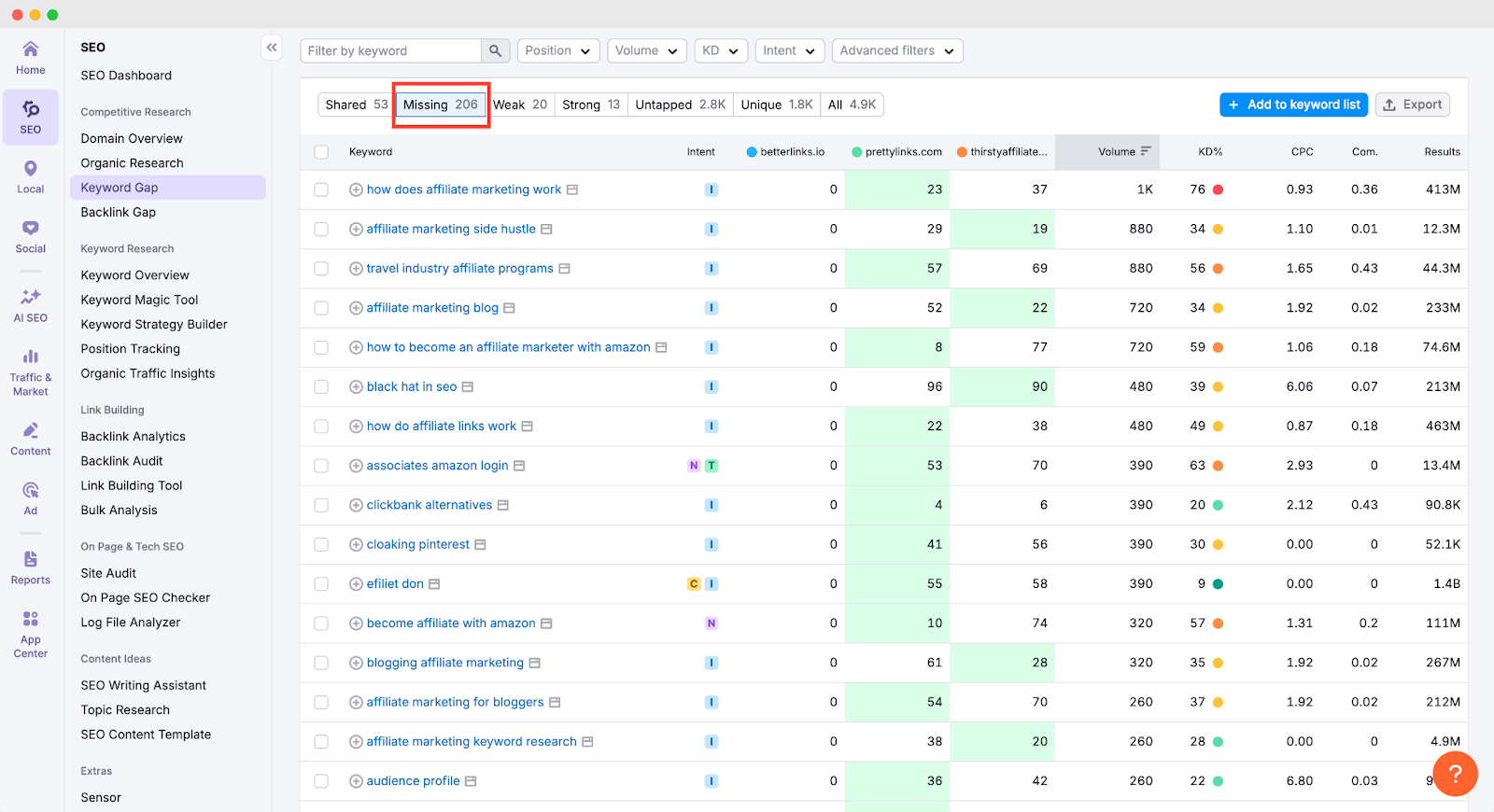Open the Traffic & Market icon
The image size is (1494, 812).
coord(30,371)
